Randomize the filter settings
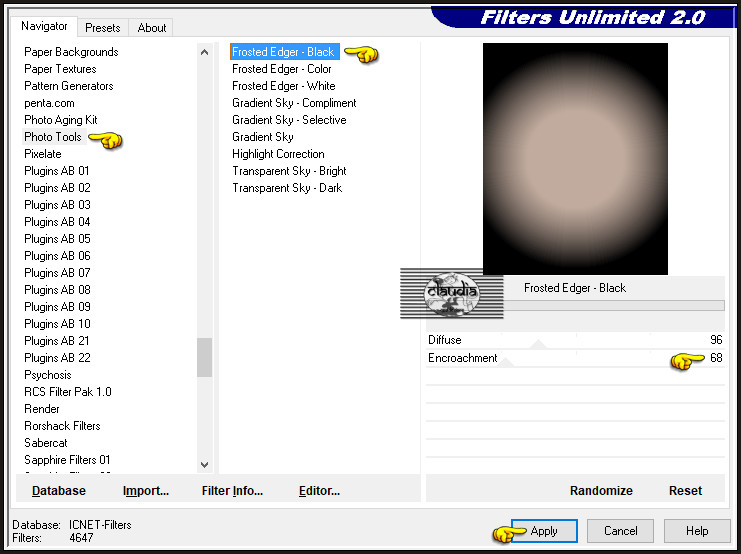 [601, 491]
